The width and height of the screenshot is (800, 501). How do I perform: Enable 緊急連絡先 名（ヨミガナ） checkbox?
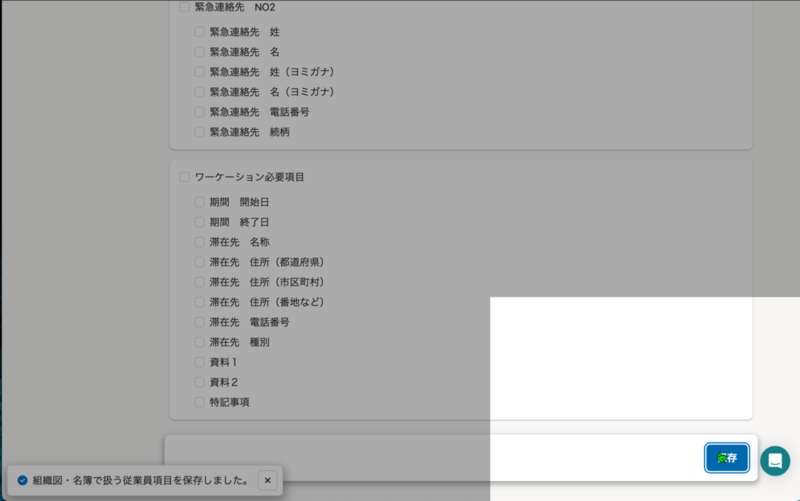(x=199, y=92)
